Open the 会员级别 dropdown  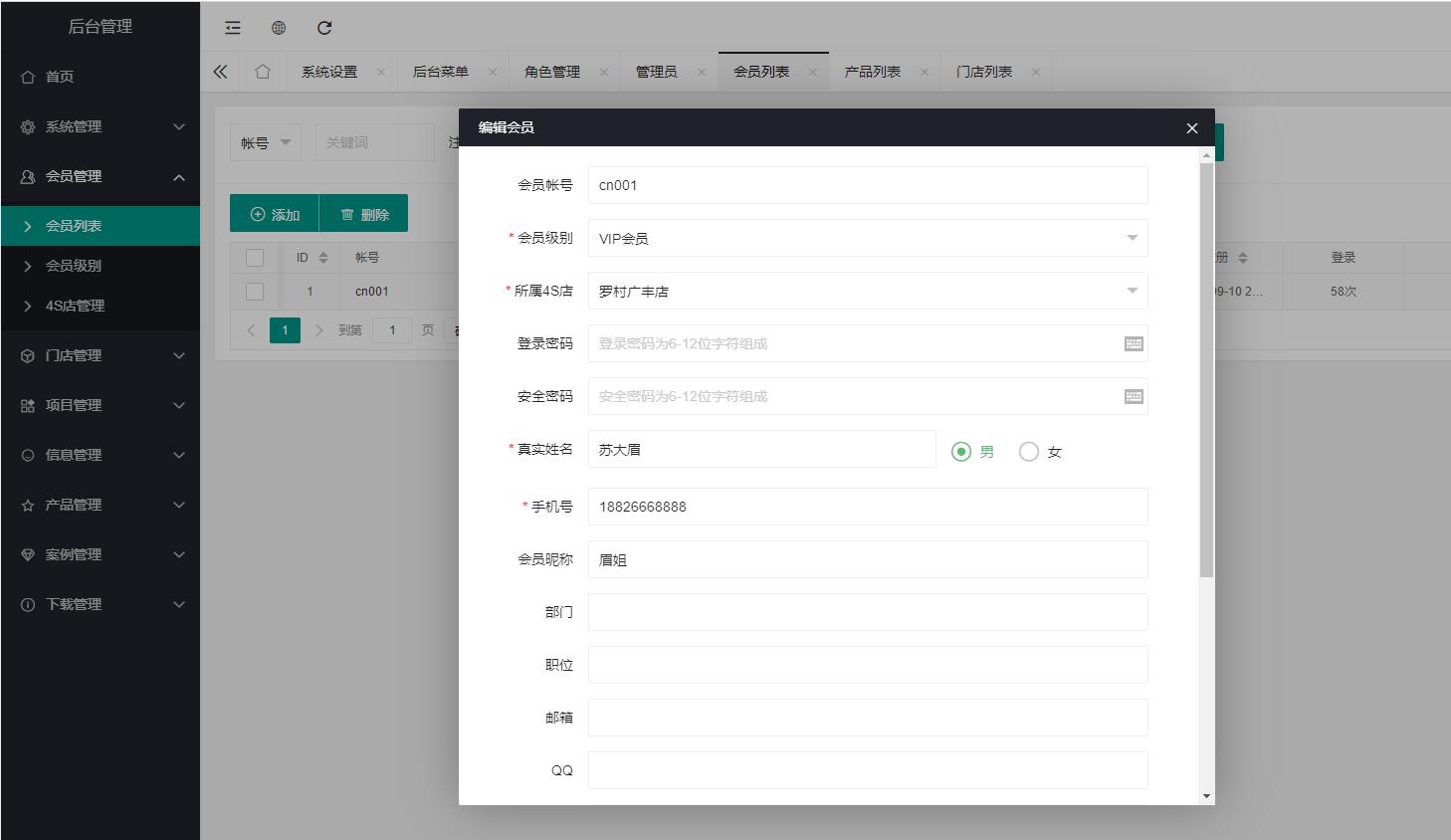pyautogui.click(x=868, y=238)
